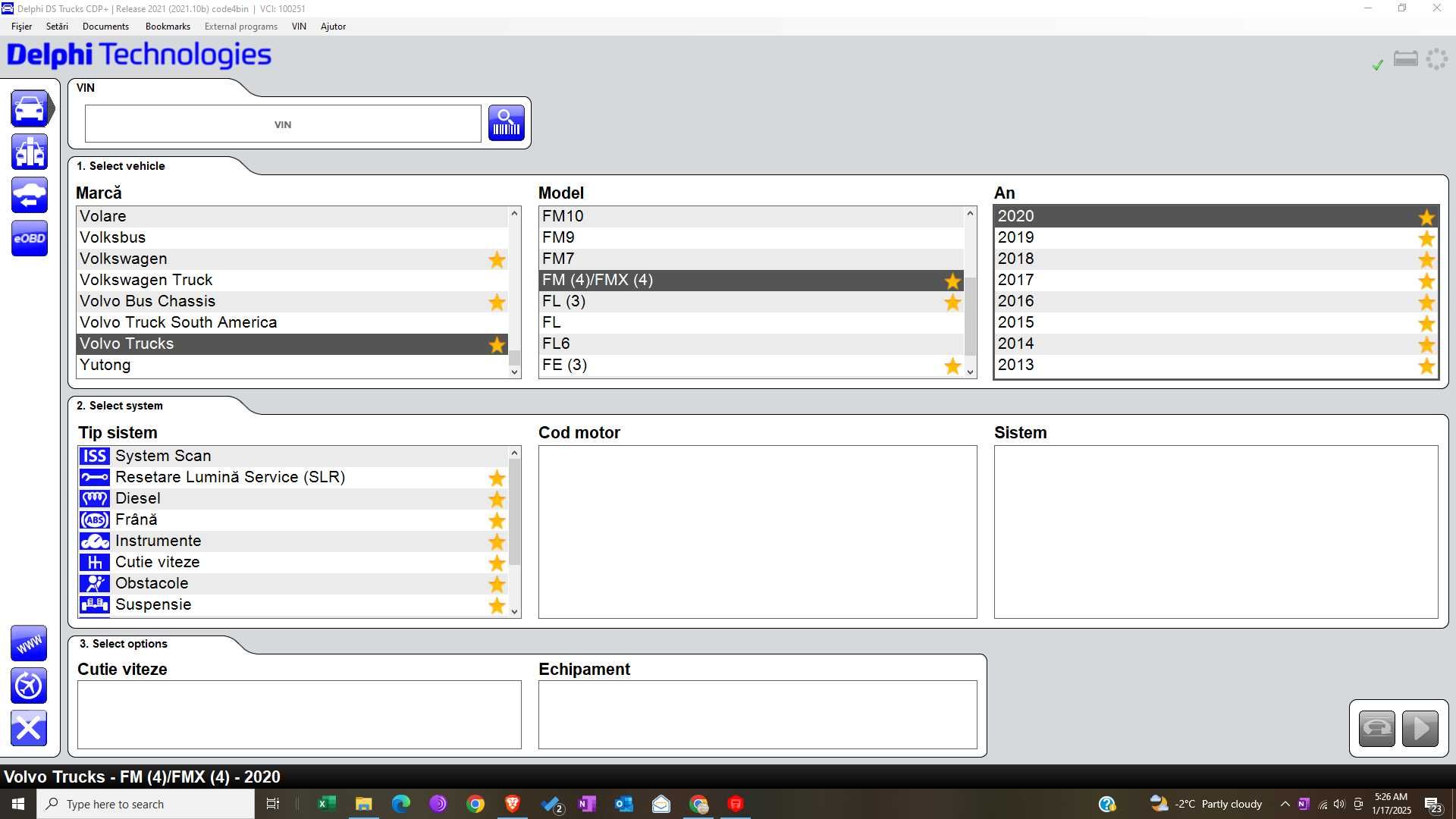Click the Service Light Reset wrench icon
The height and width of the screenshot is (819, 1456).
(95, 477)
